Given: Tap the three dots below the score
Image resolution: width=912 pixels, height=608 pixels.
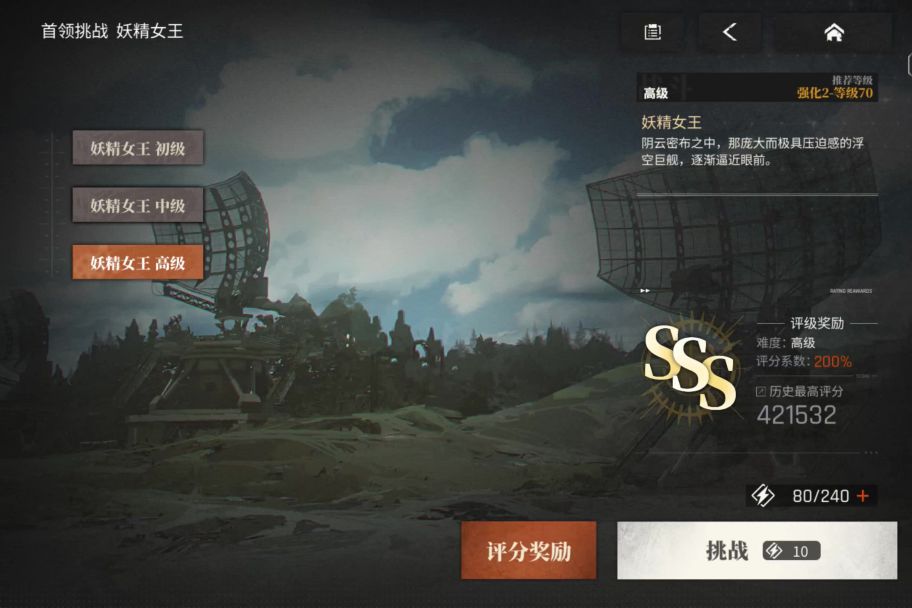Looking at the screenshot, I should 871,452.
